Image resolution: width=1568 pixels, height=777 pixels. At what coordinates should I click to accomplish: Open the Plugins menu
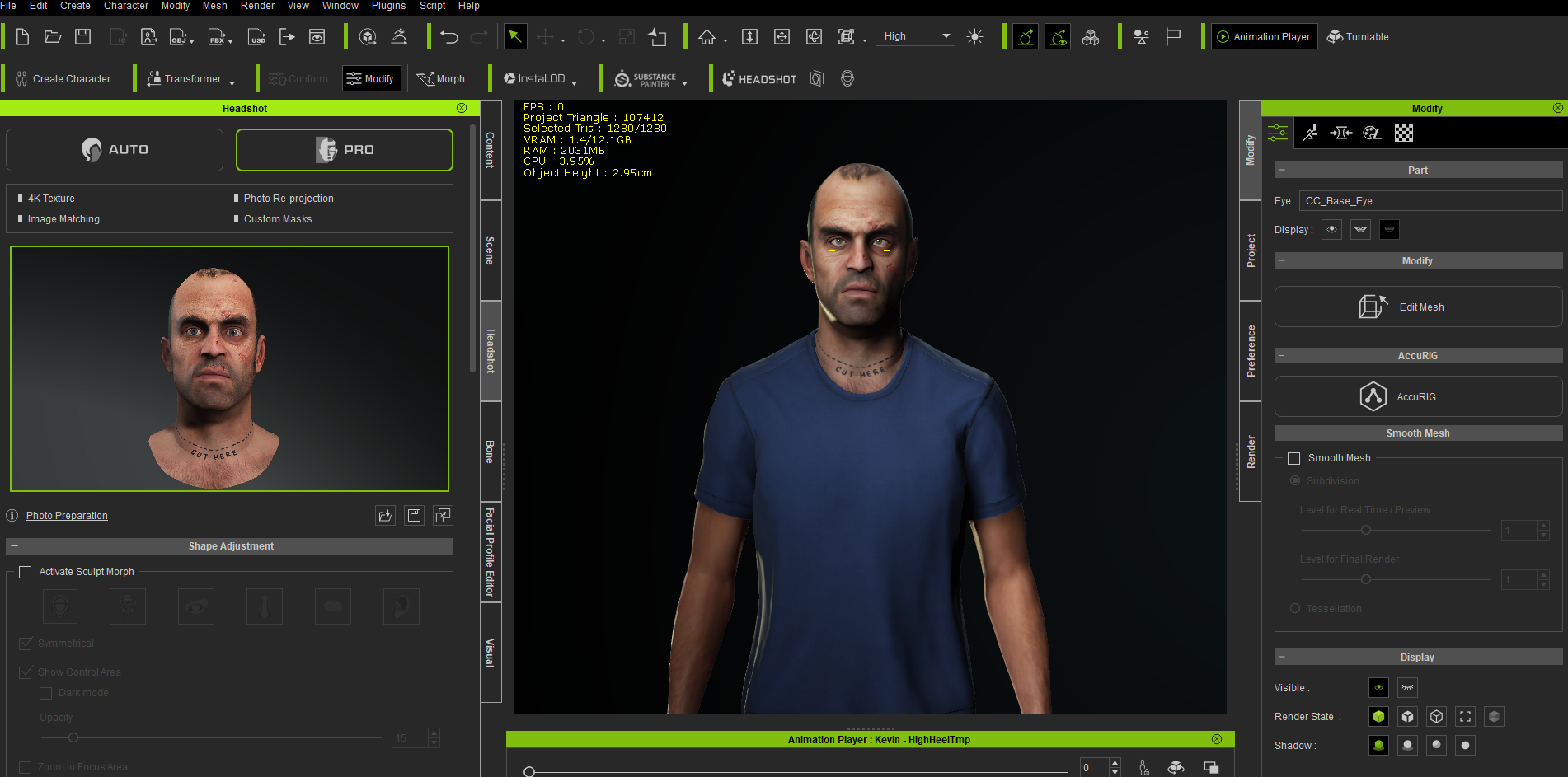click(x=388, y=6)
